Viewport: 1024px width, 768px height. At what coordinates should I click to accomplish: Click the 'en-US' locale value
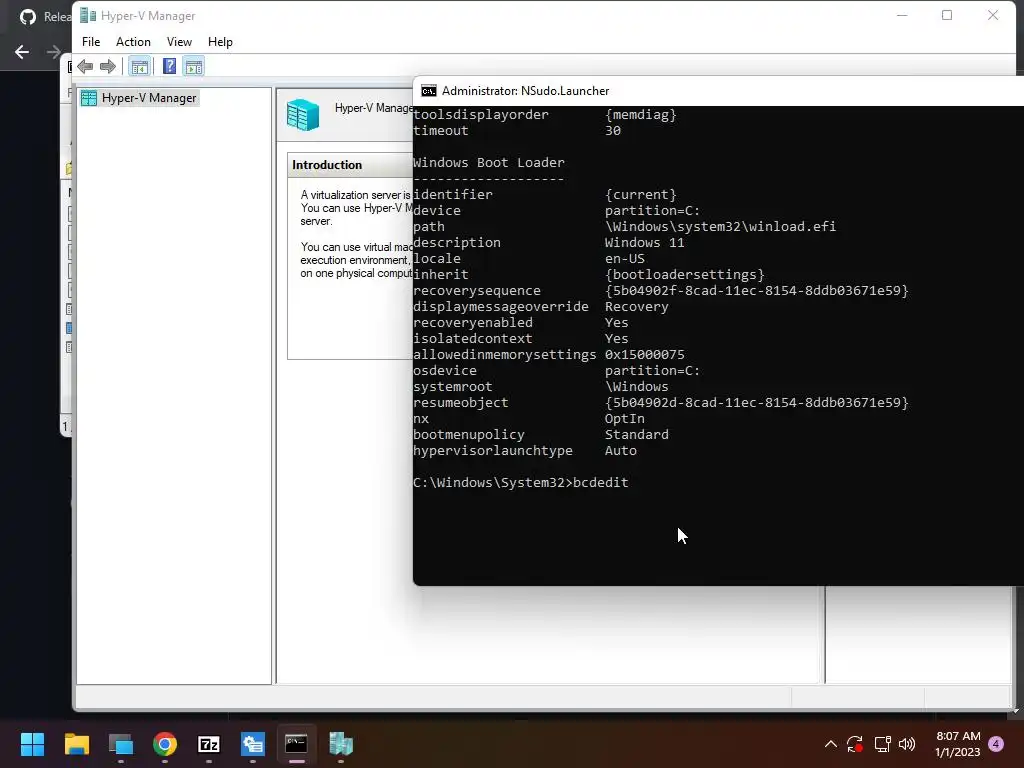click(624, 259)
